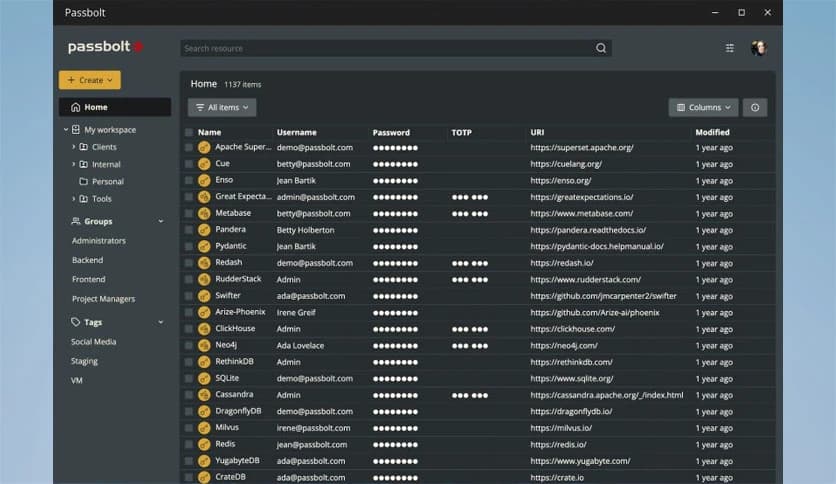This screenshot has height=484, width=836.
Task: Sort by the Username column header
Action: tap(296, 132)
